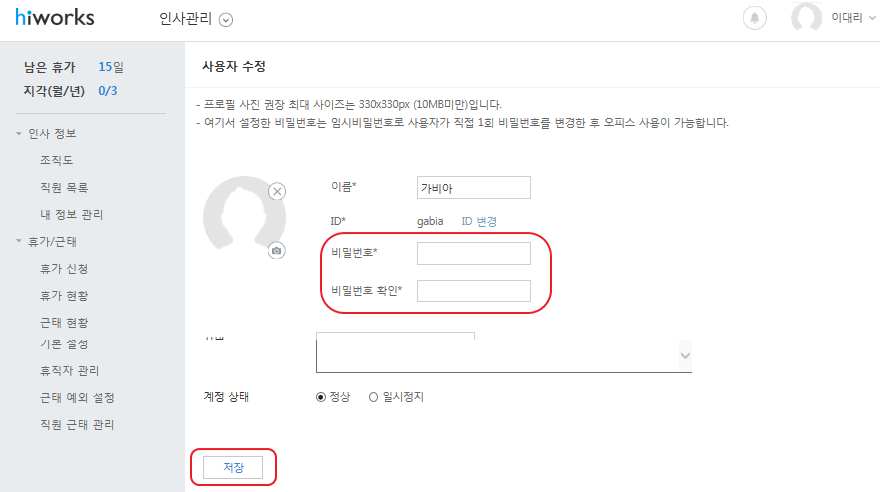880x492 pixels.
Task: Click the 저장 button
Action: click(x=232, y=467)
